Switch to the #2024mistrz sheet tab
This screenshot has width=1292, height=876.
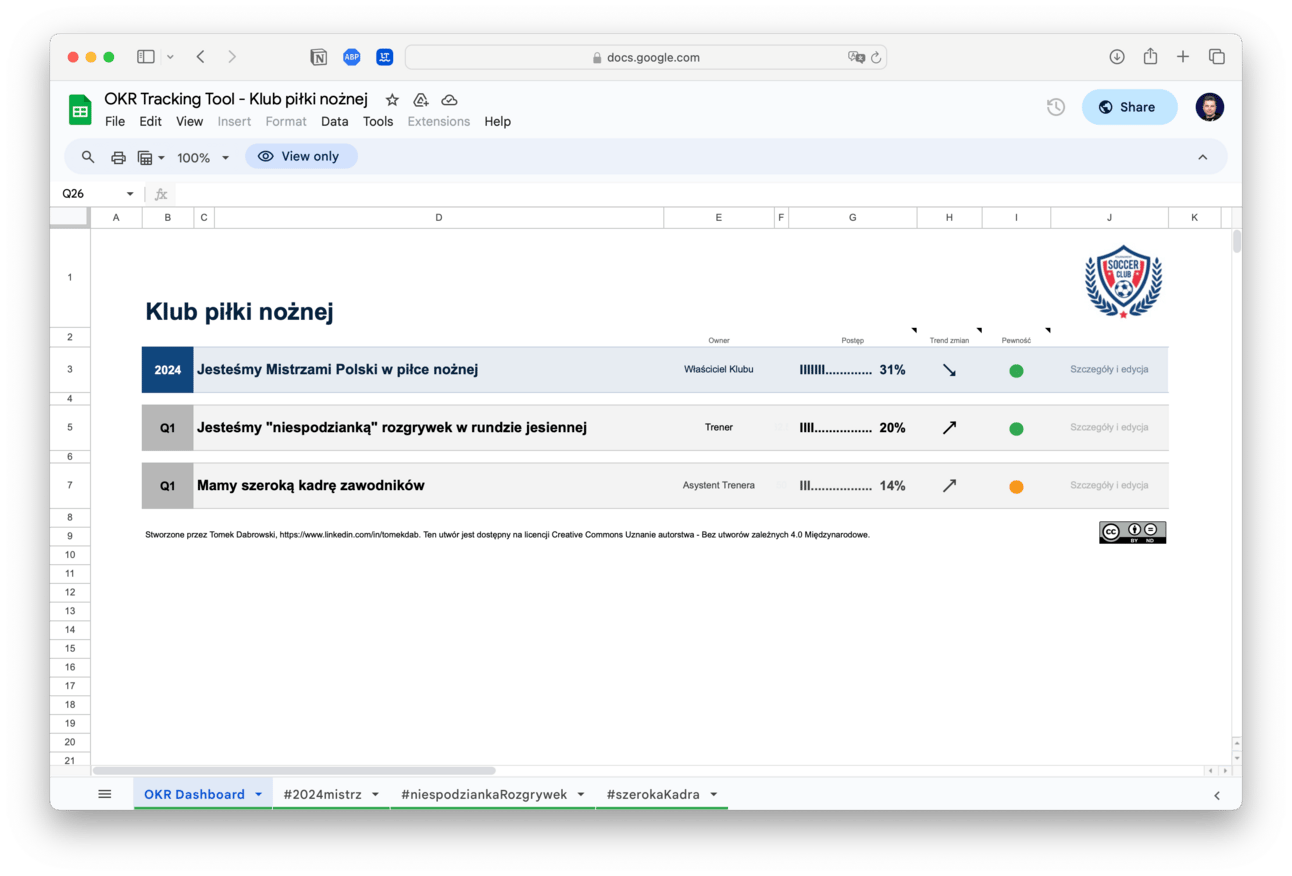322,794
